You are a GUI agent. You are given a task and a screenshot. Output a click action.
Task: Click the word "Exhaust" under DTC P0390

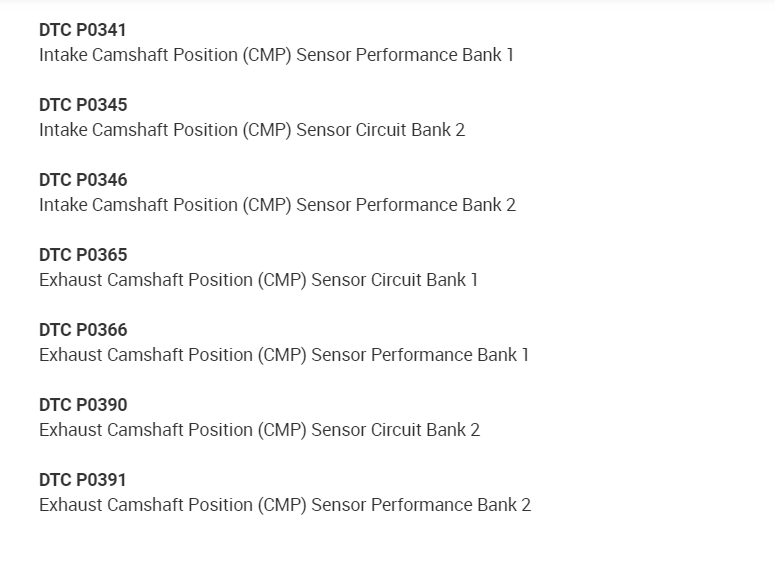tap(70, 430)
